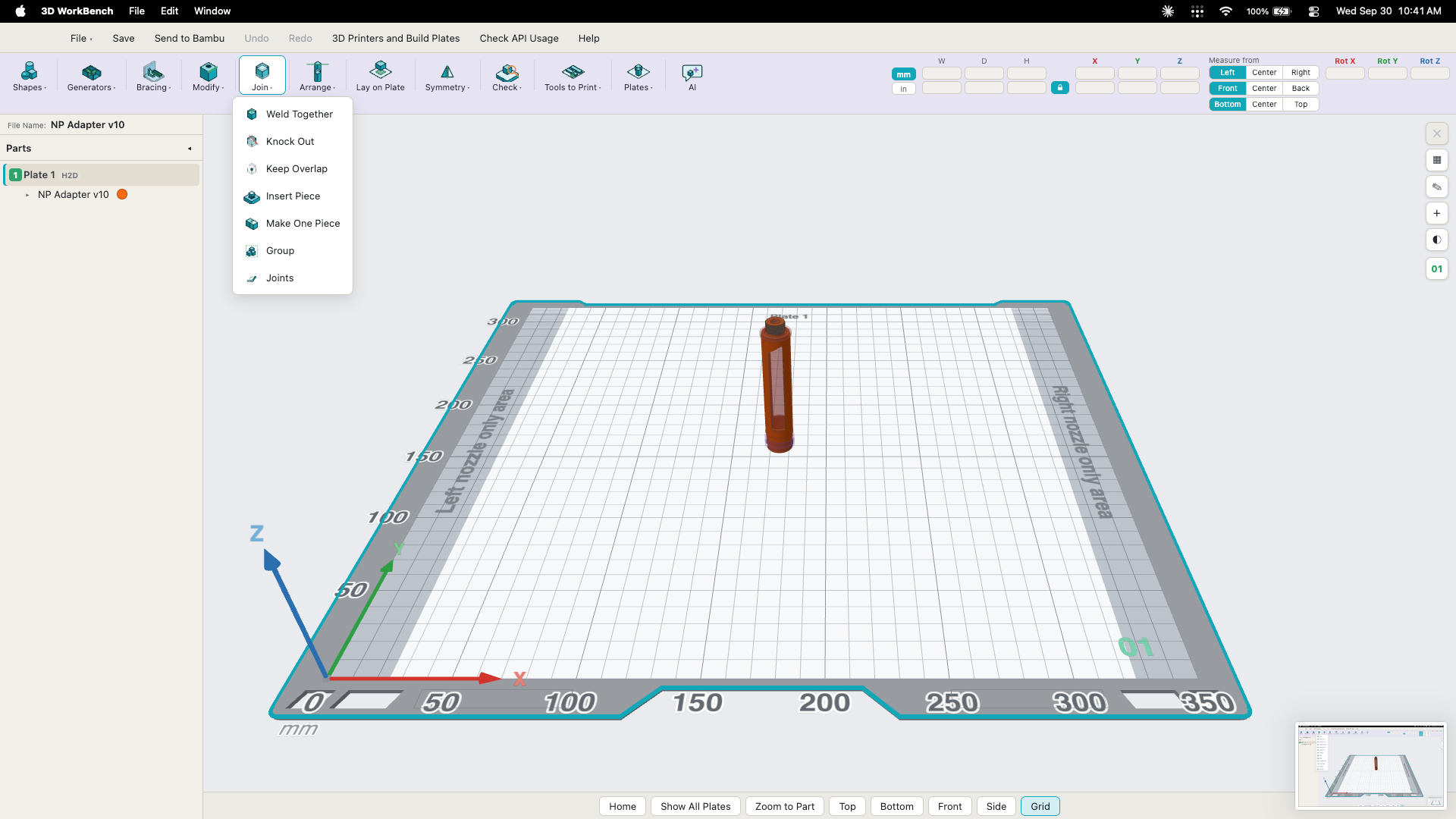The width and height of the screenshot is (1456, 819).
Task: Select Keep Overlap option
Action: 292,169
